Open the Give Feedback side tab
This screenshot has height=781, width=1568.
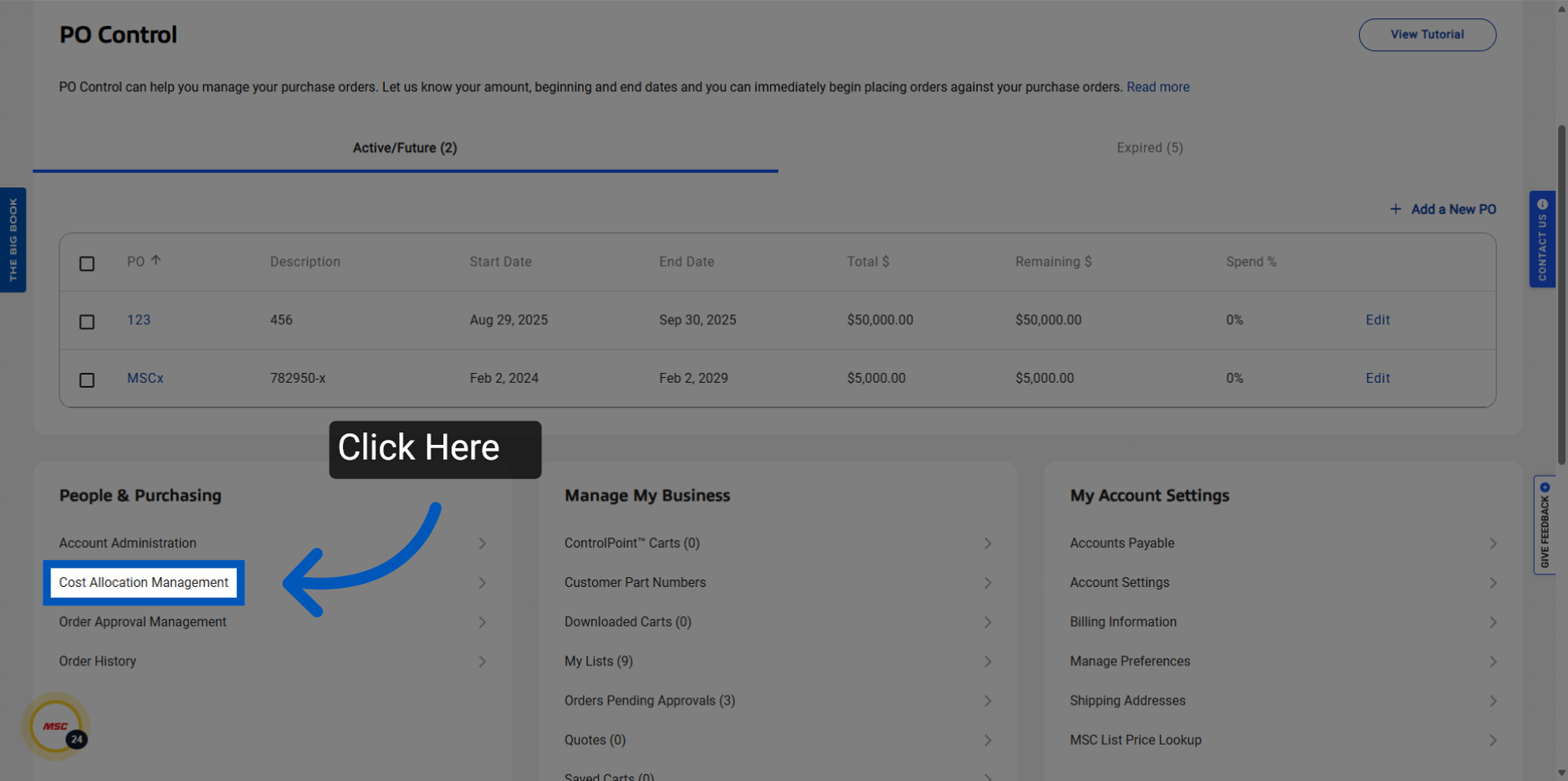1545,524
